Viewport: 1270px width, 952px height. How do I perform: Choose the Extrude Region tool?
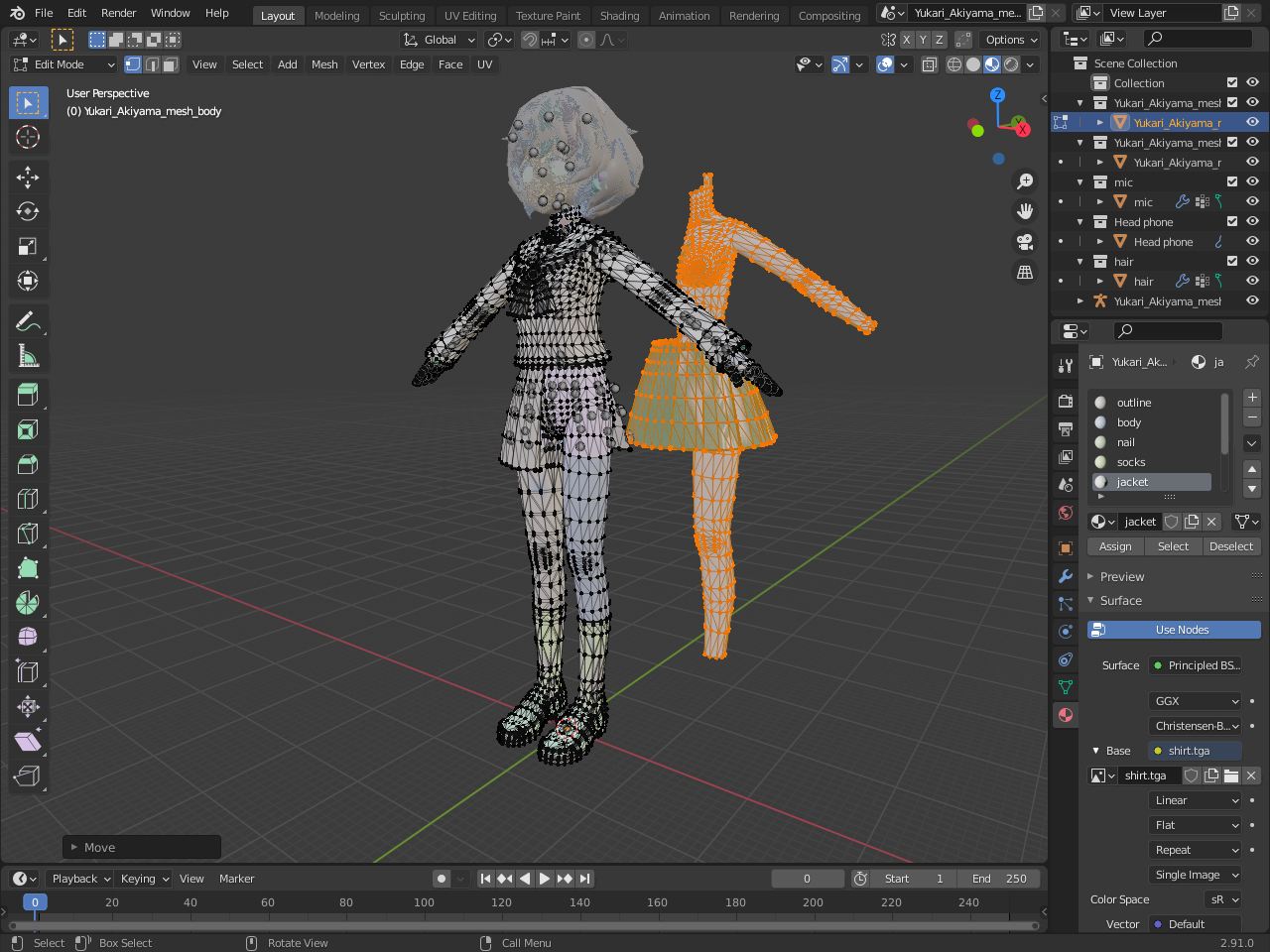[x=28, y=395]
